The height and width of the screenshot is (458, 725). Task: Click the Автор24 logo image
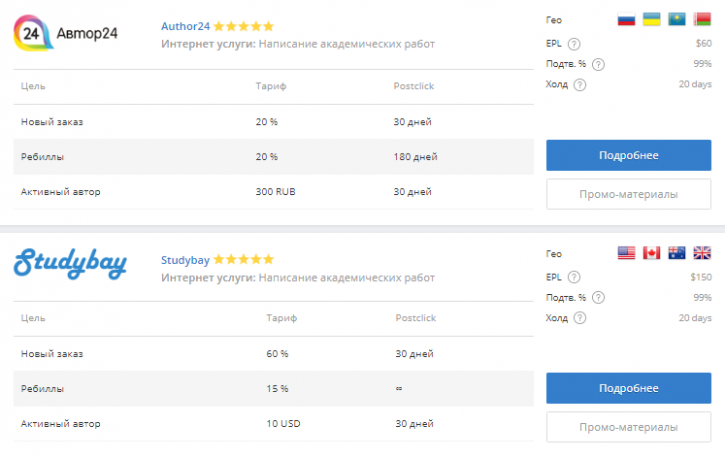click(66, 33)
